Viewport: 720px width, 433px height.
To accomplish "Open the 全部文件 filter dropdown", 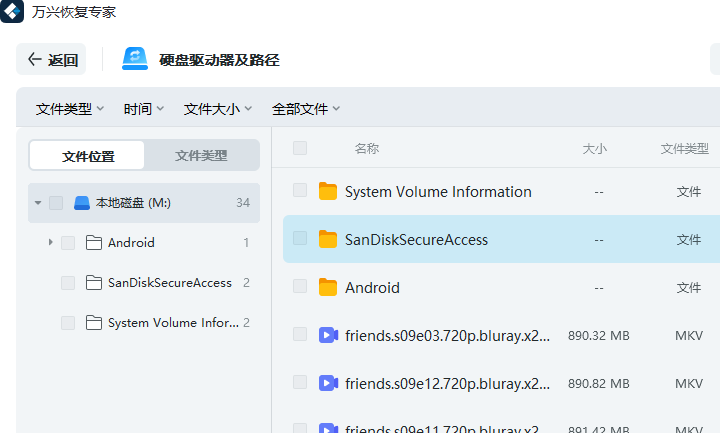I will (306, 109).
